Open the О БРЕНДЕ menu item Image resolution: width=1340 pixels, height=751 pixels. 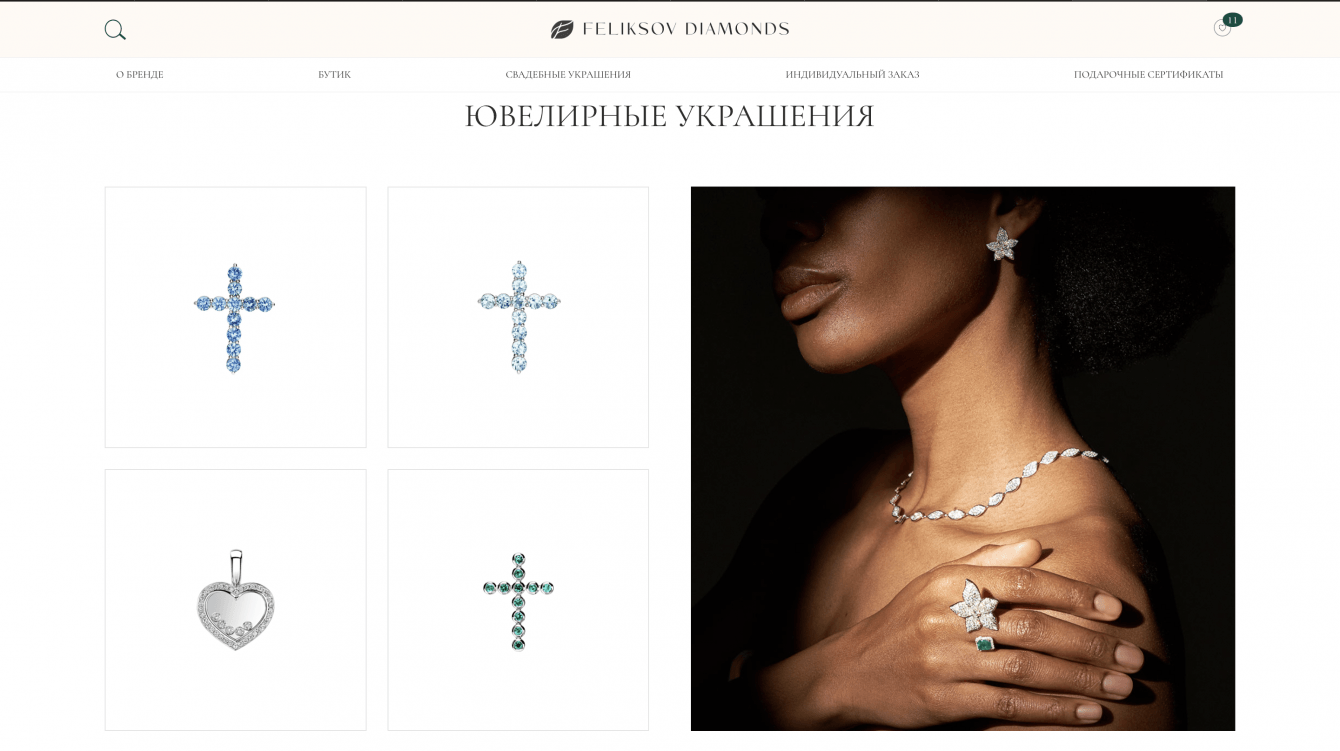click(x=140, y=75)
